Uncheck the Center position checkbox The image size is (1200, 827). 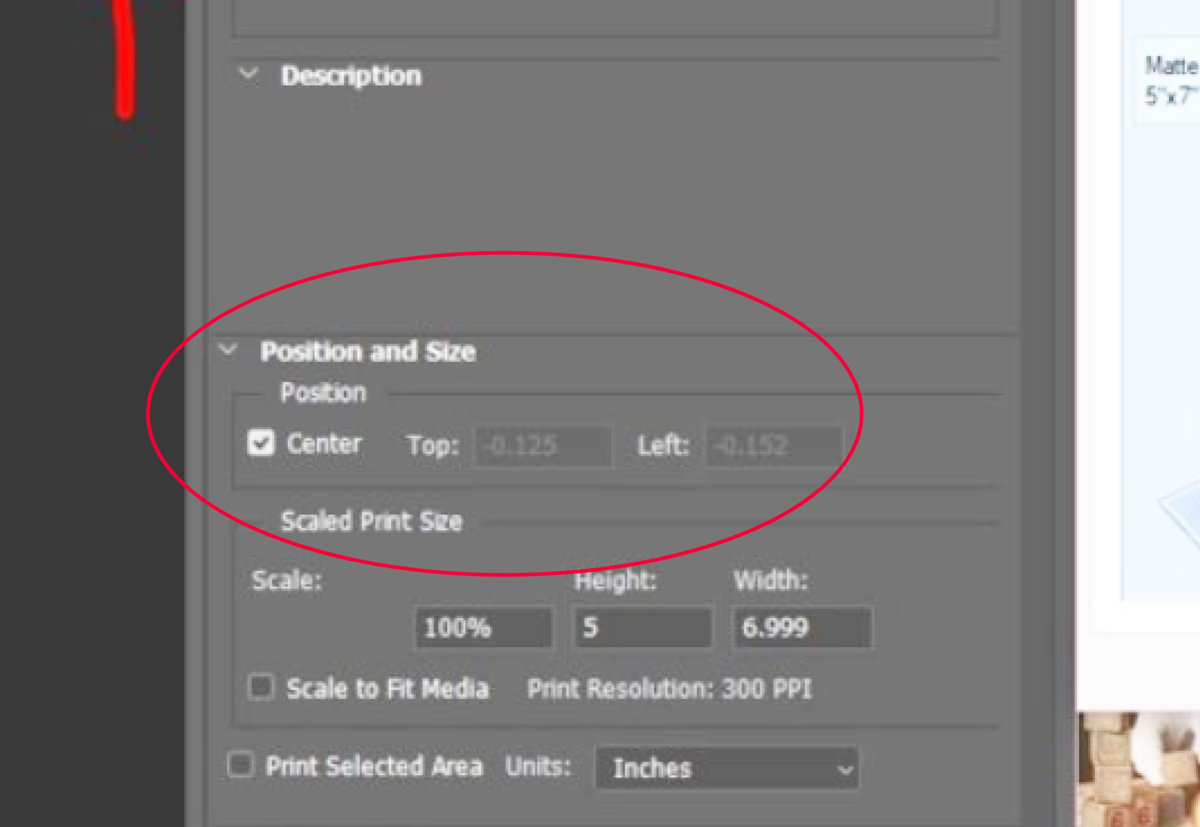click(261, 443)
